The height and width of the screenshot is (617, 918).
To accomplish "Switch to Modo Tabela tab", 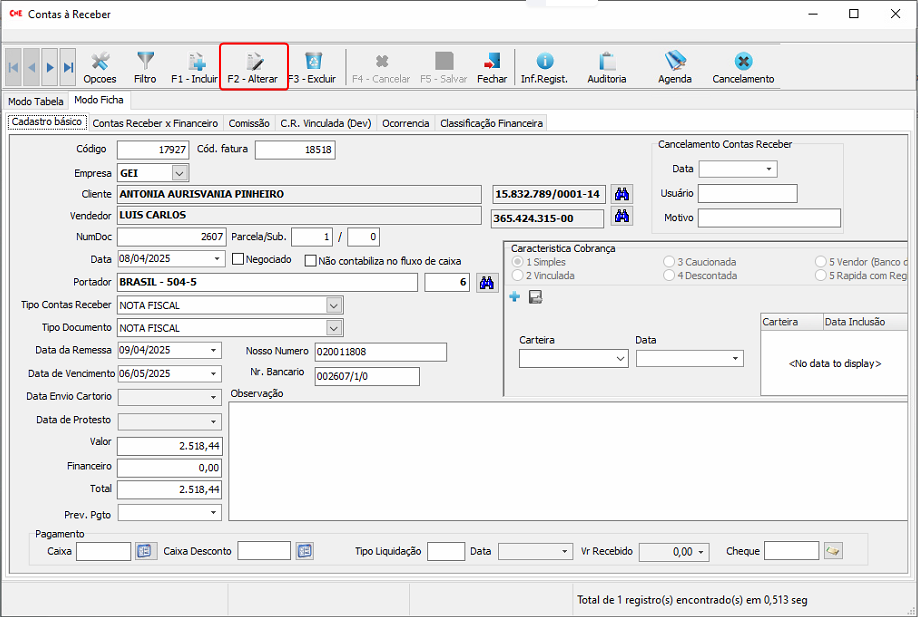I will point(35,101).
